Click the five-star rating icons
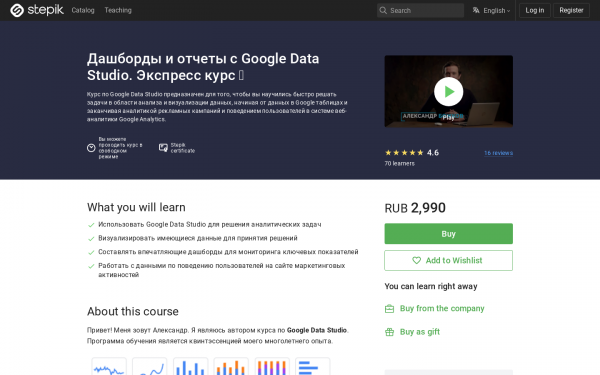600x375 pixels. click(404, 153)
